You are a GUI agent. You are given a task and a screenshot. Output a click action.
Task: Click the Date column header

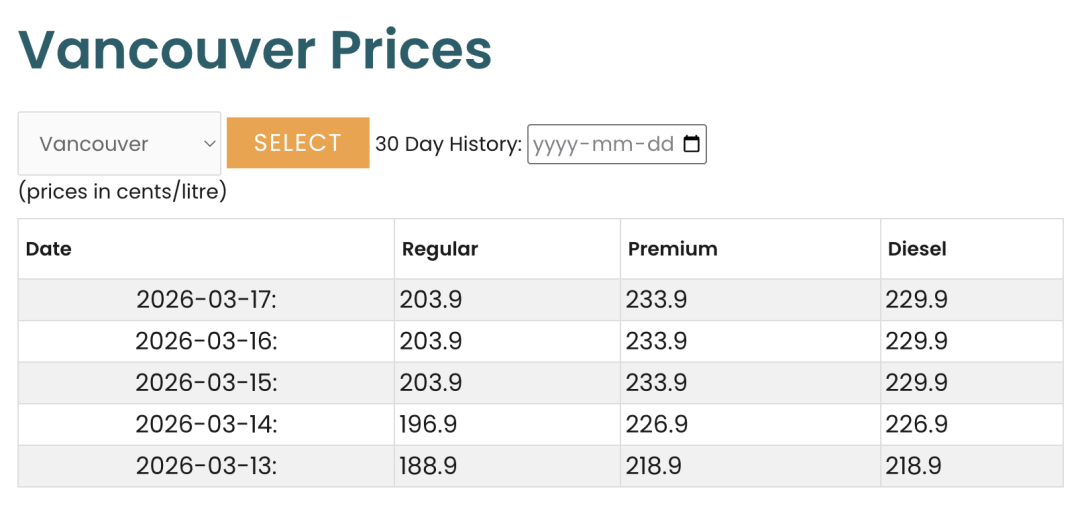(49, 249)
